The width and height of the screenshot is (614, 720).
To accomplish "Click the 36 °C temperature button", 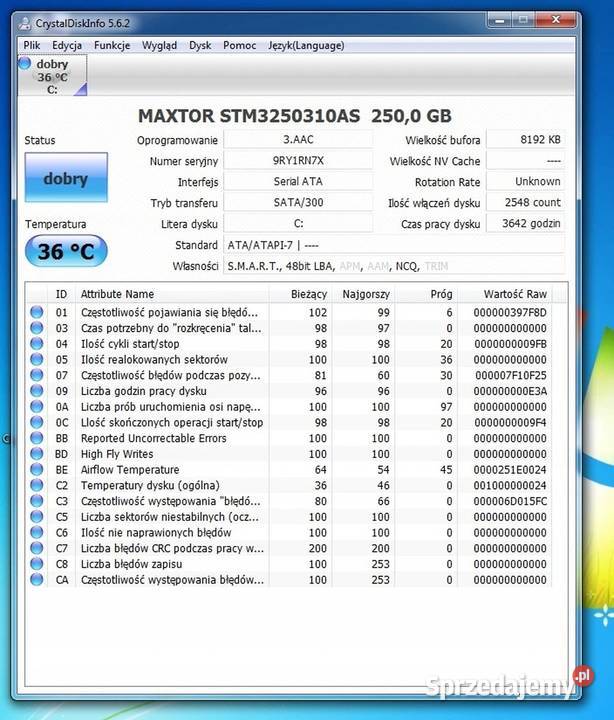I will click(x=66, y=251).
